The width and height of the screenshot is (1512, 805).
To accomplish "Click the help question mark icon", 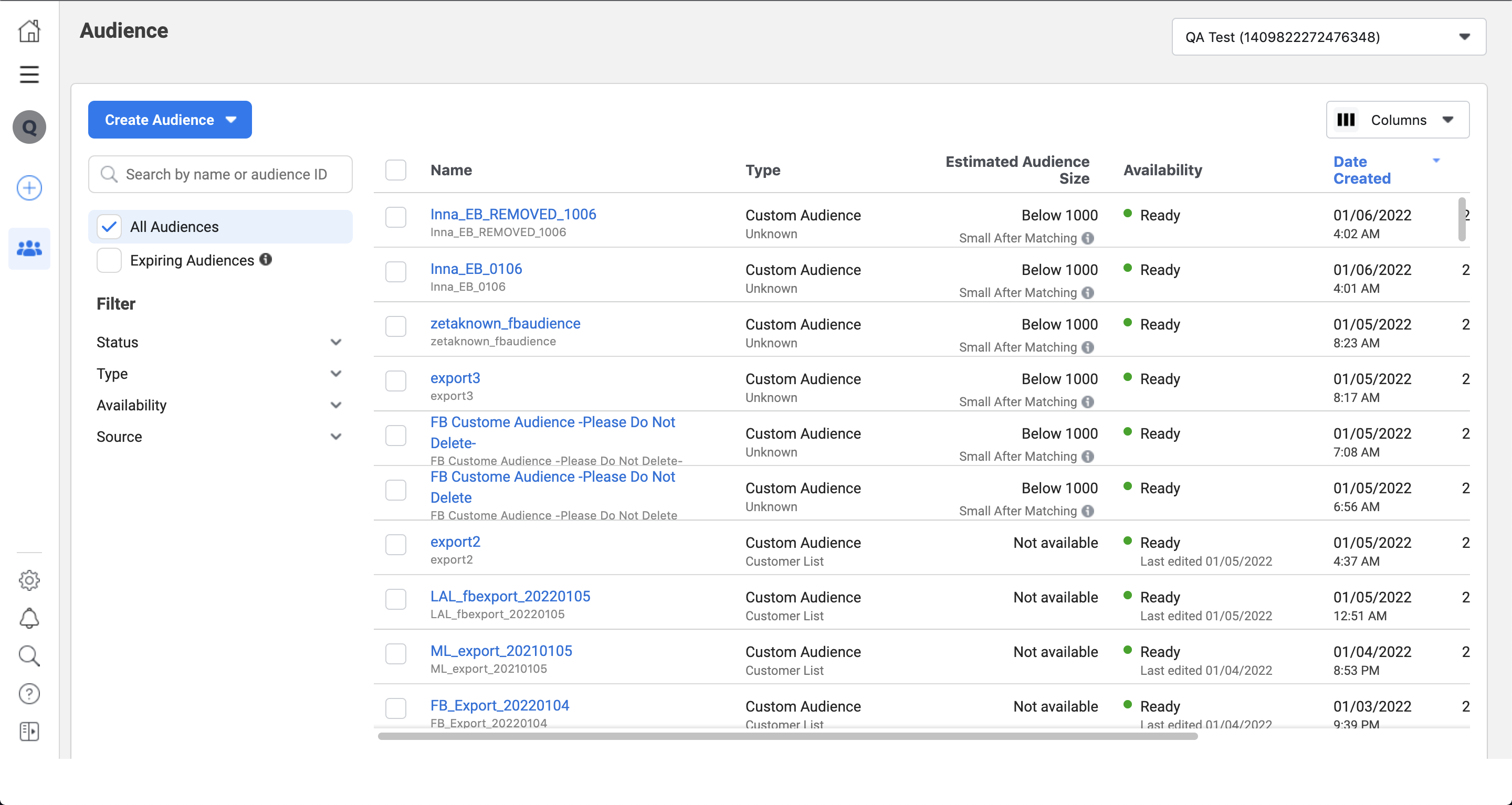I will coord(29,694).
